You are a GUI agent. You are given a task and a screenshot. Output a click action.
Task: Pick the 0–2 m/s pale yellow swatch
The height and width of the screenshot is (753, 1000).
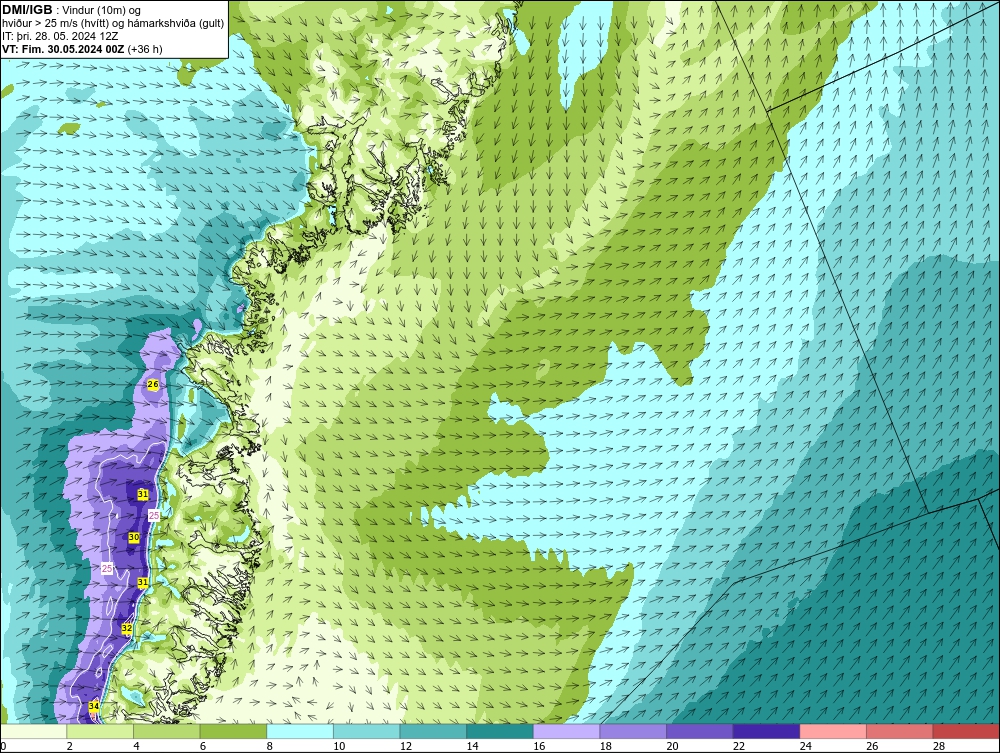pos(33,731)
